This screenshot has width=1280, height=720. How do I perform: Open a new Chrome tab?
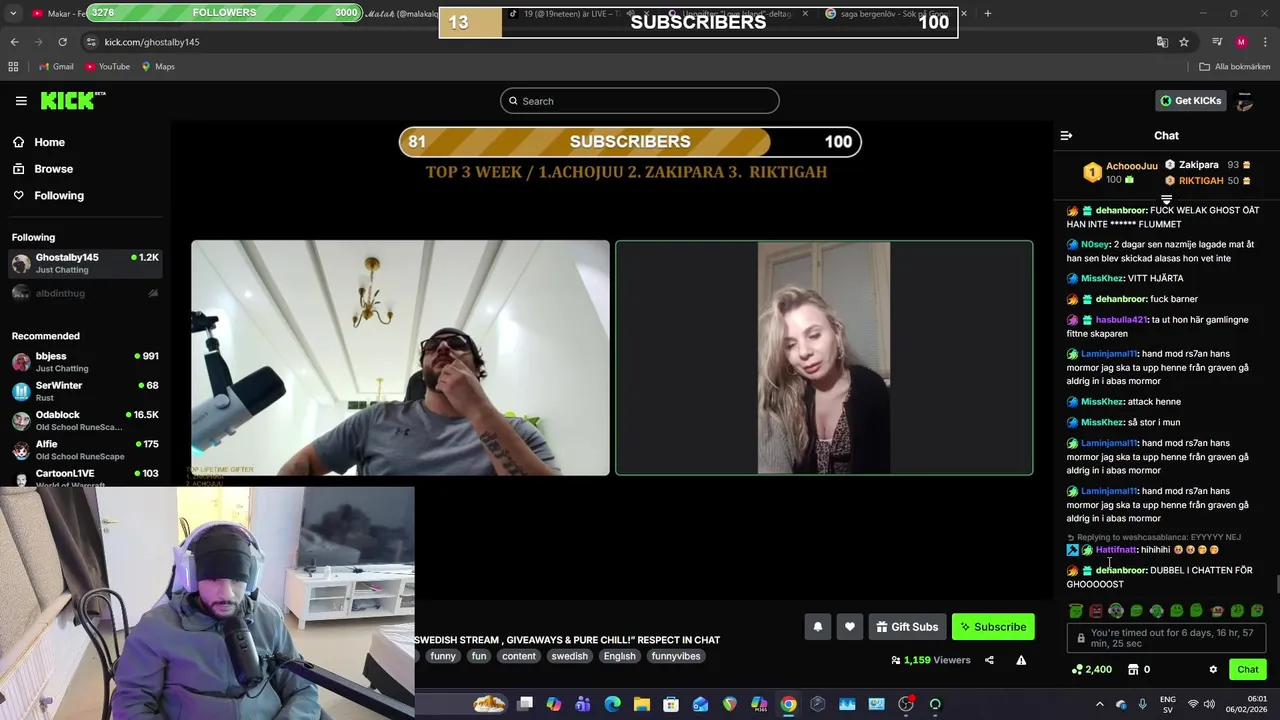pos(987,14)
